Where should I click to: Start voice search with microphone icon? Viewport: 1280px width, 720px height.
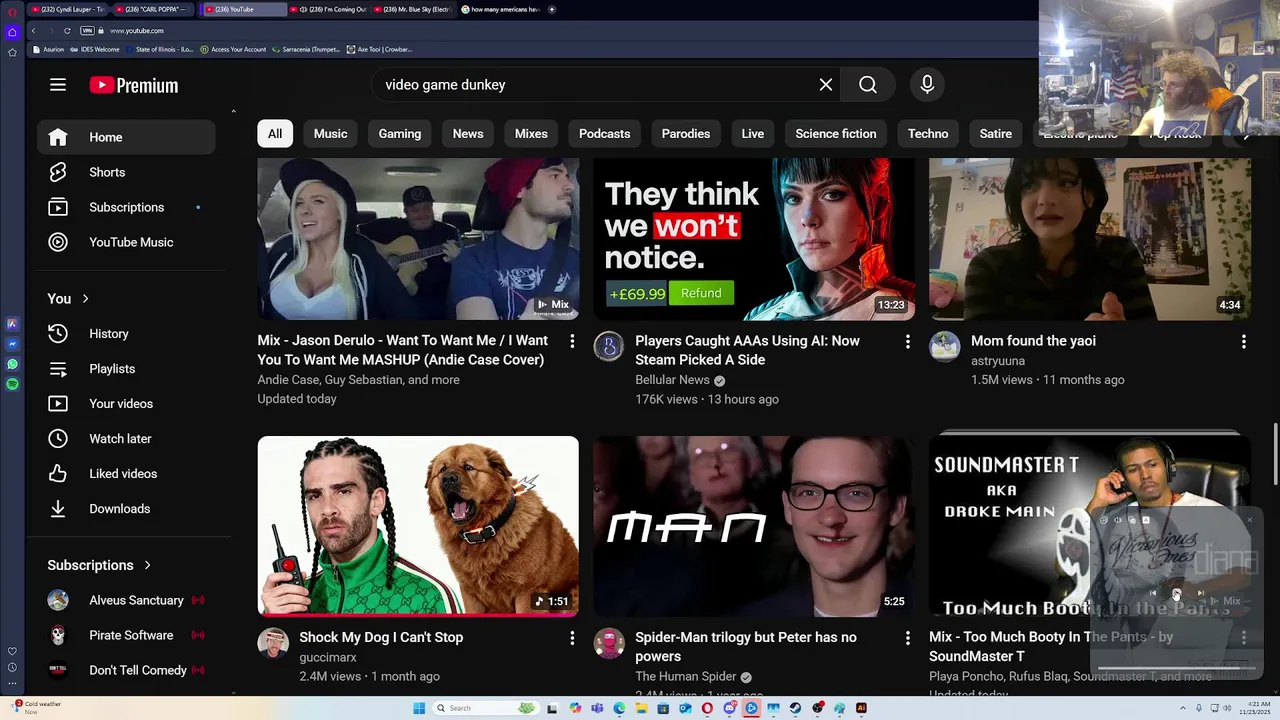point(927,85)
